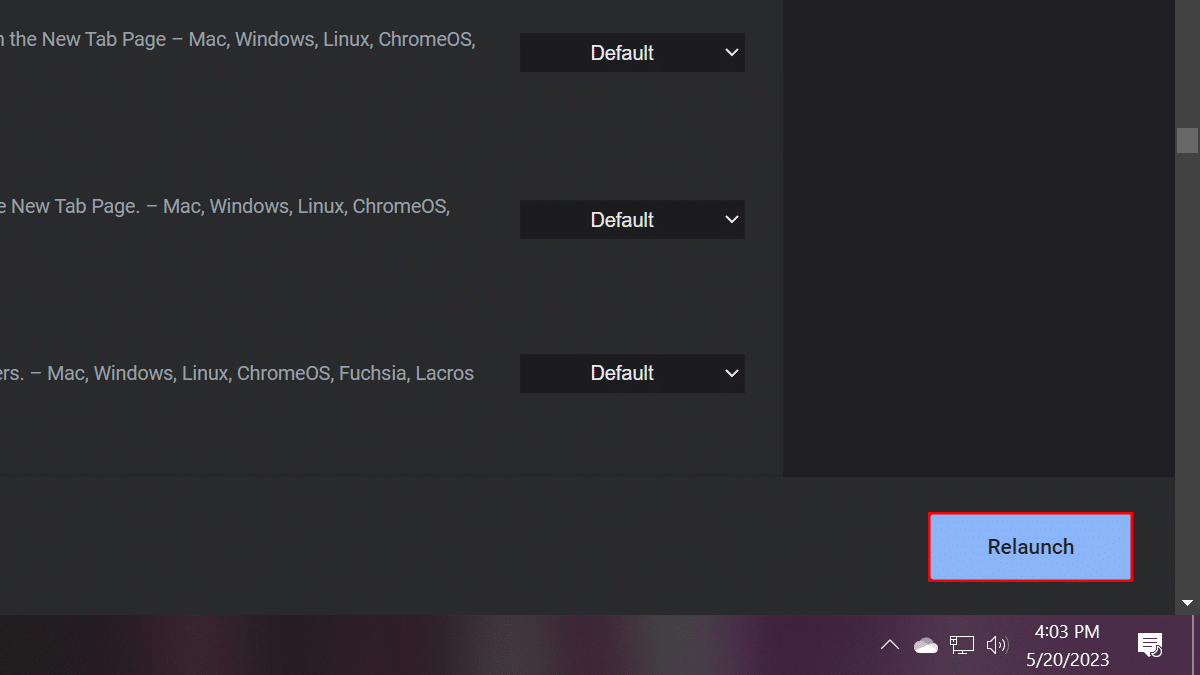
Task: Open Default dropdown for 'New Tab Page. – Mac' row
Action: pyautogui.click(x=632, y=219)
